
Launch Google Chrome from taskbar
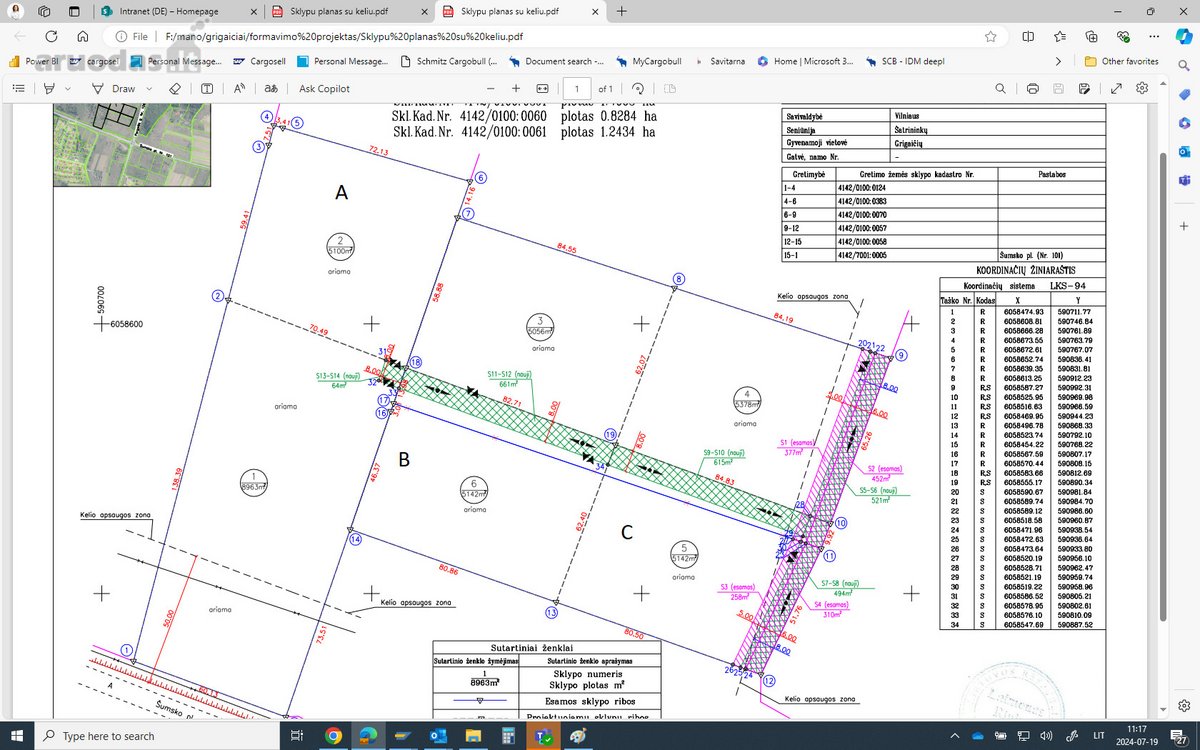point(333,735)
